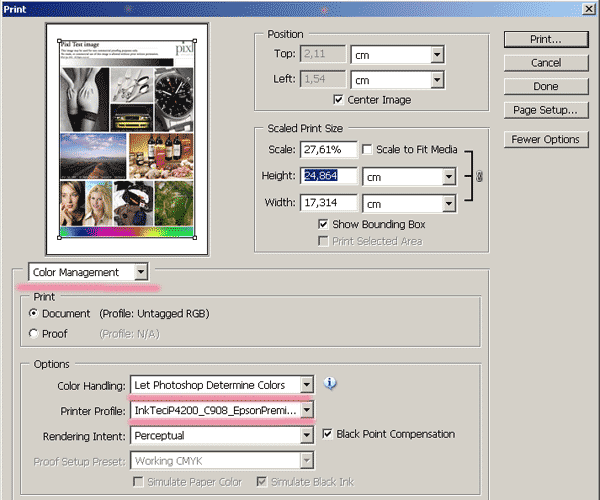Open the Top position units dropdown

pyautogui.click(x=437, y=55)
